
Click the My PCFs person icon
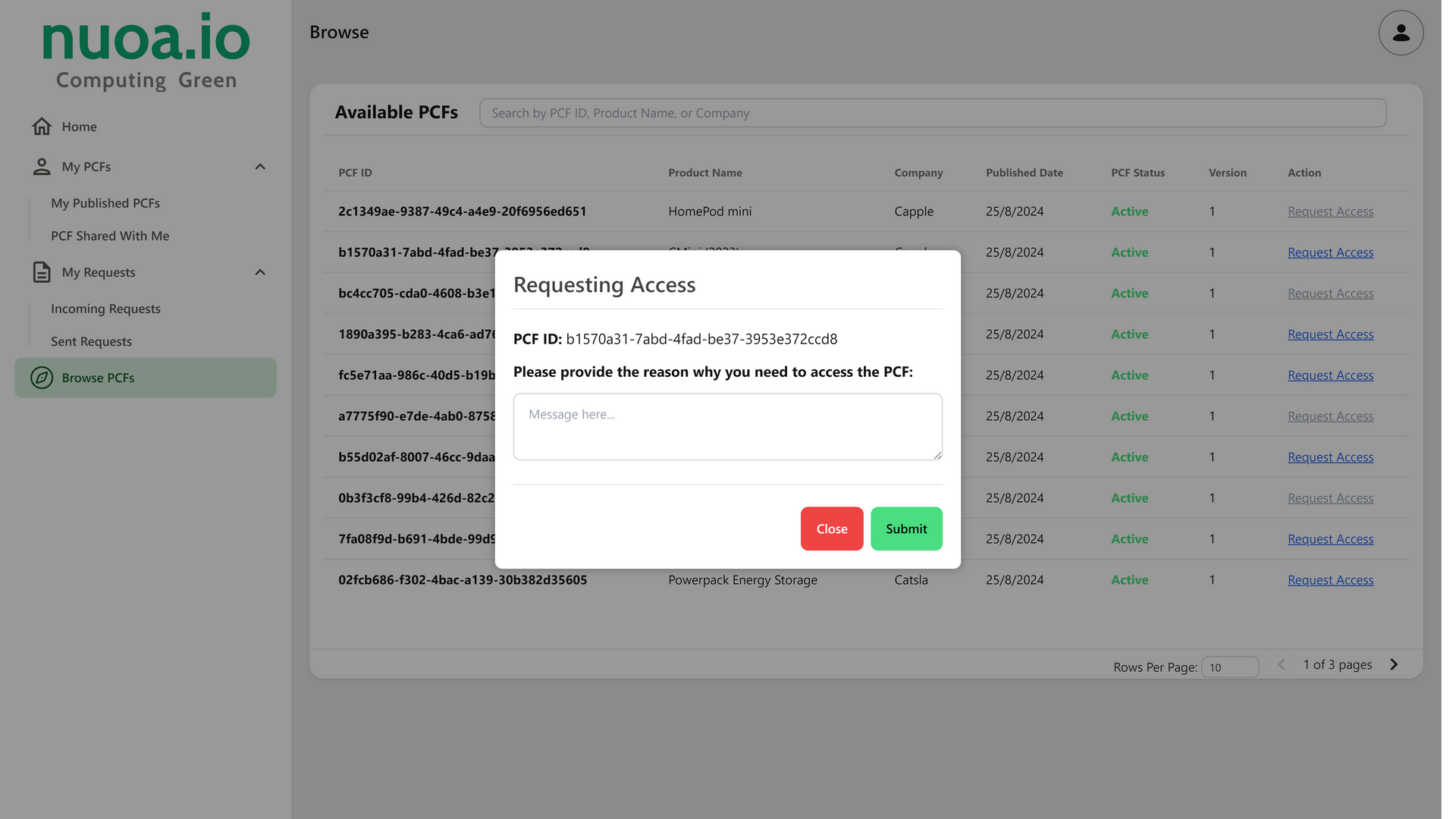click(42, 167)
